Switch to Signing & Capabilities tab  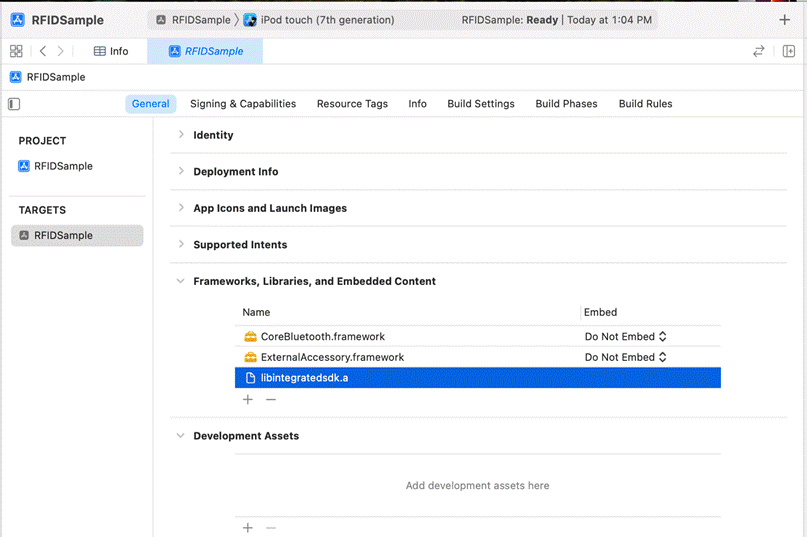click(x=243, y=104)
